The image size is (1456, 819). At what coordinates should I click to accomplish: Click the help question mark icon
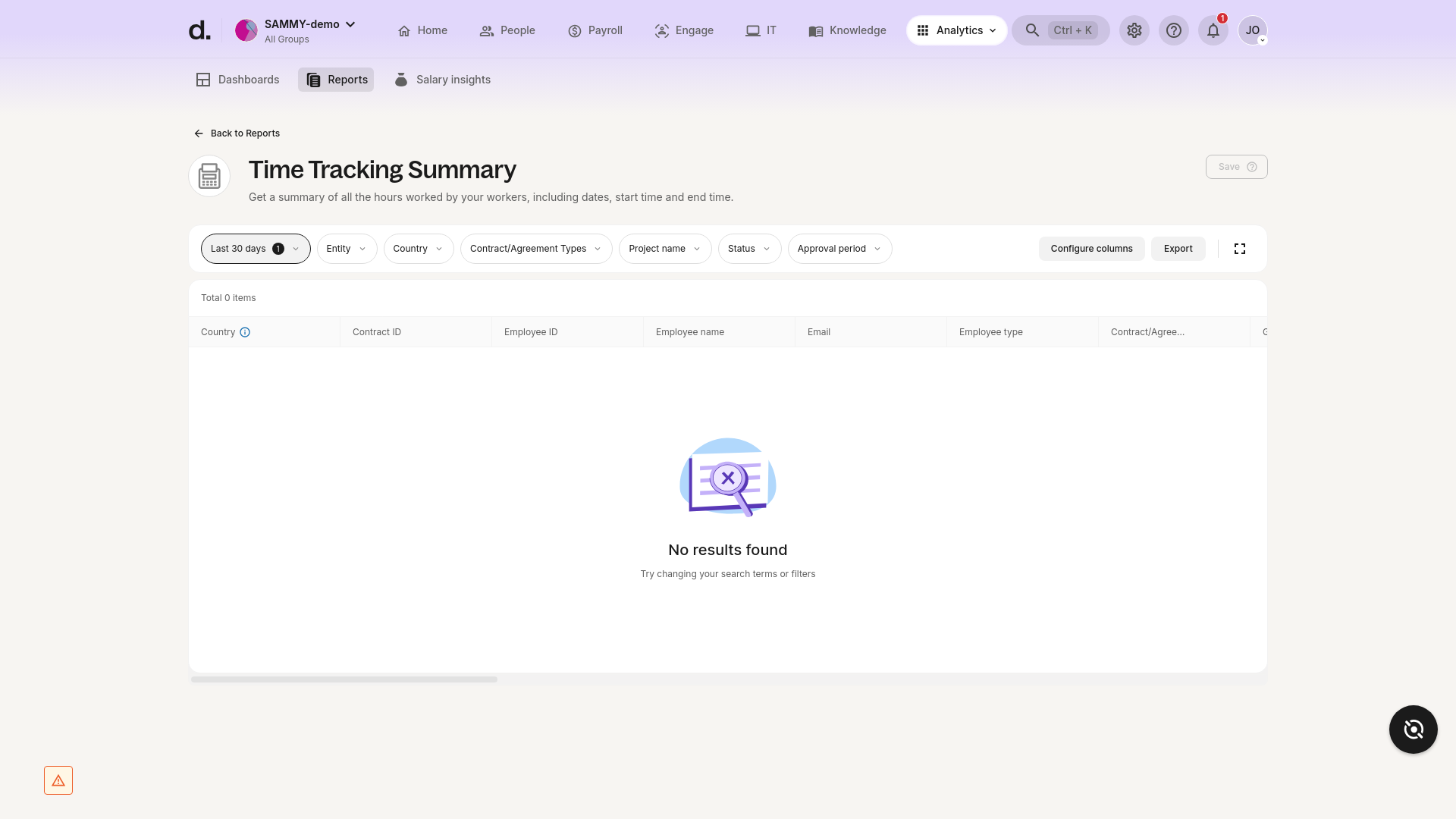(x=1174, y=30)
